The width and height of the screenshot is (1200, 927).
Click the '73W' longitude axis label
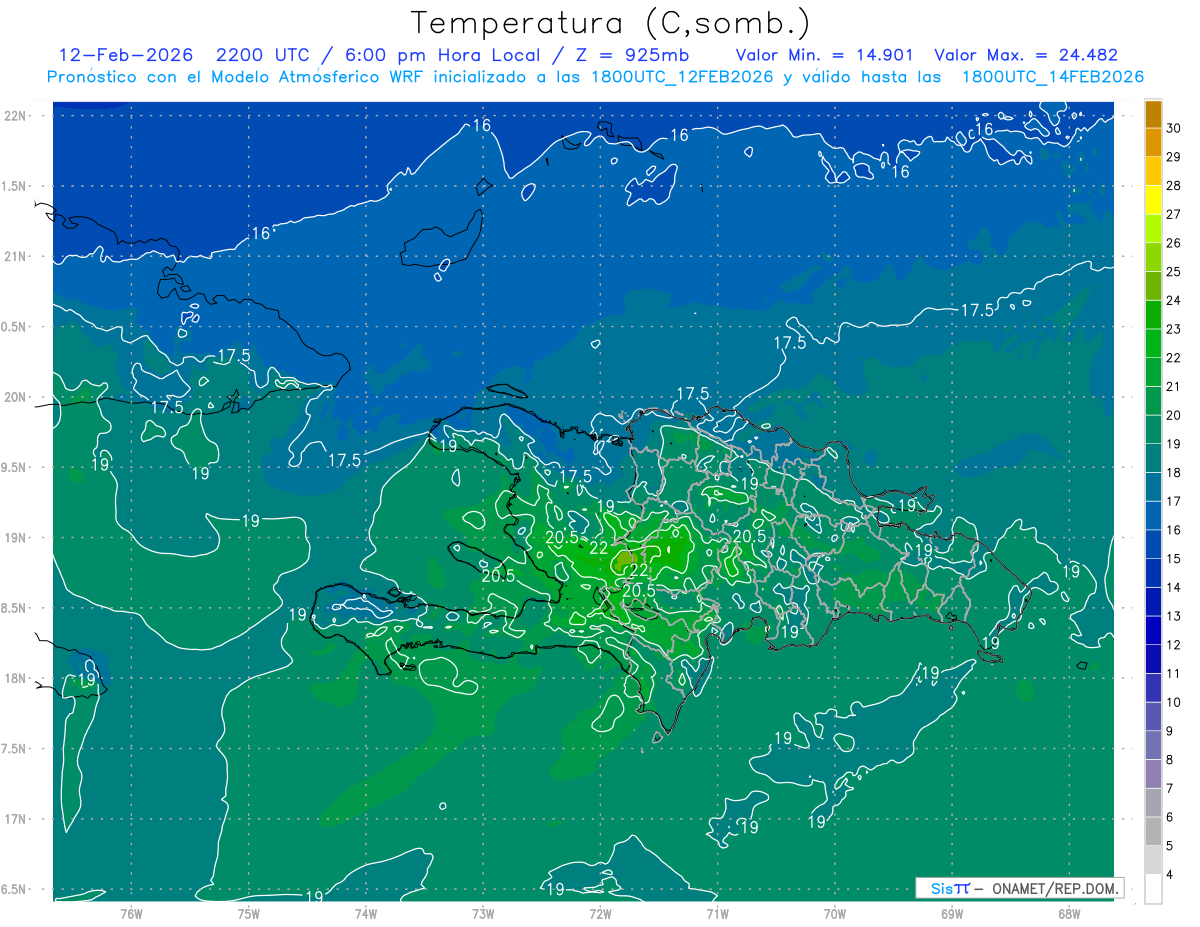pyautogui.click(x=483, y=913)
